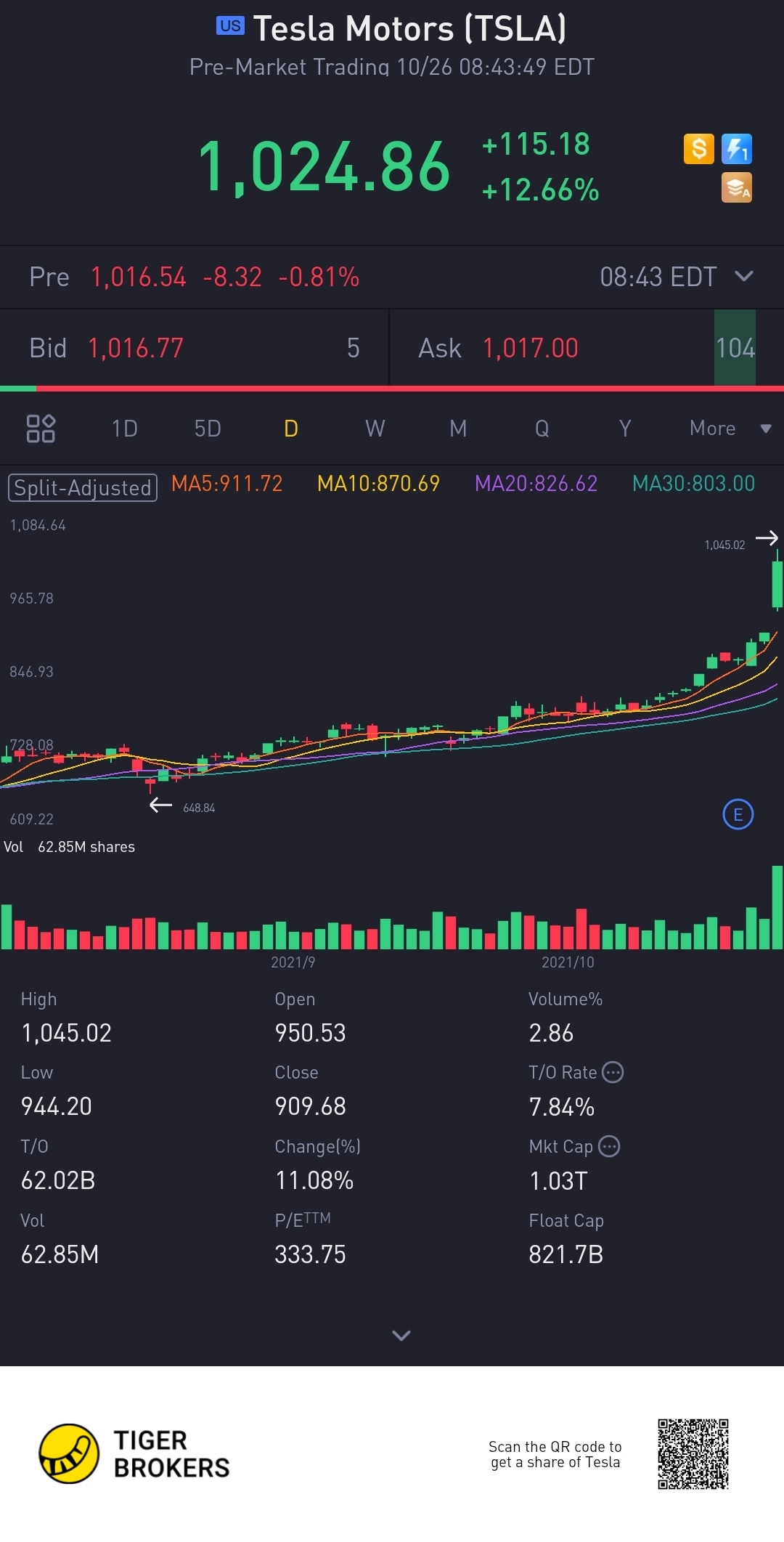784x1542 pixels.
Task: Tap the Close value 909.68
Action: [x=310, y=1106]
